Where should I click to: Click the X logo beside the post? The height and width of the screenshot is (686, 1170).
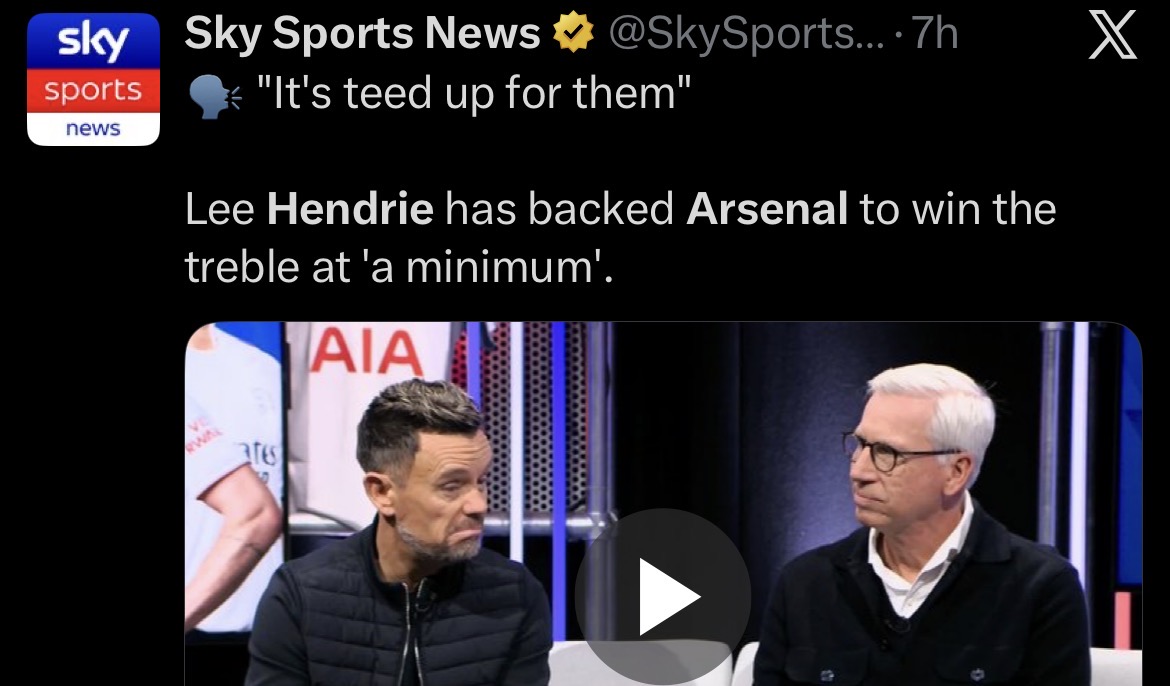(1113, 35)
